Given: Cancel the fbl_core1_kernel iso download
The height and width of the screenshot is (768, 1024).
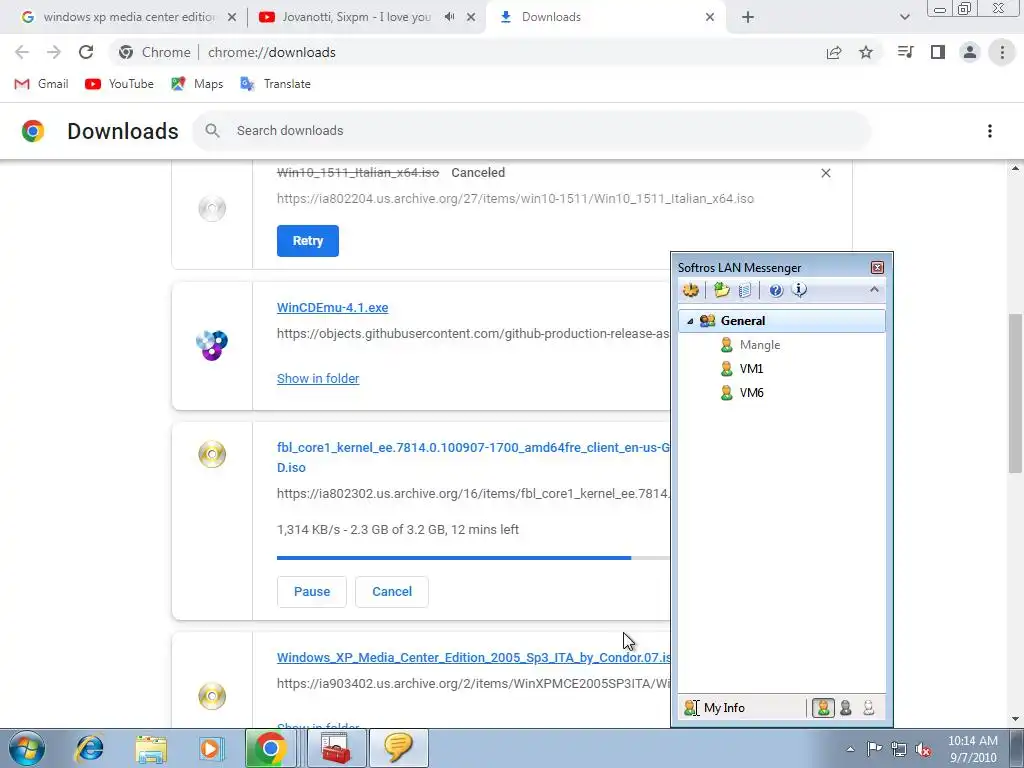Looking at the screenshot, I should coord(392,592).
